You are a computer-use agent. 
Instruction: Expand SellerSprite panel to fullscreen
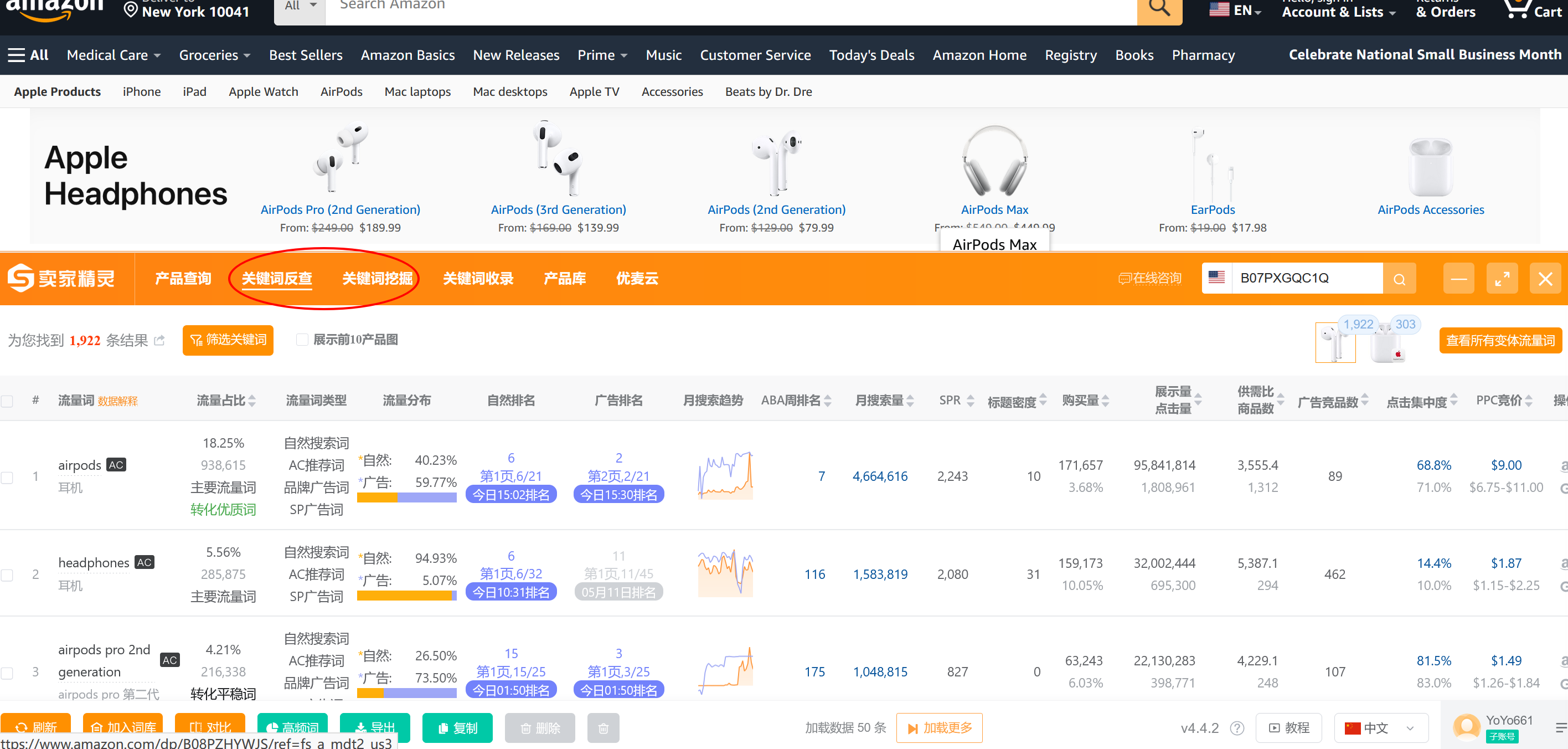pyautogui.click(x=1502, y=279)
